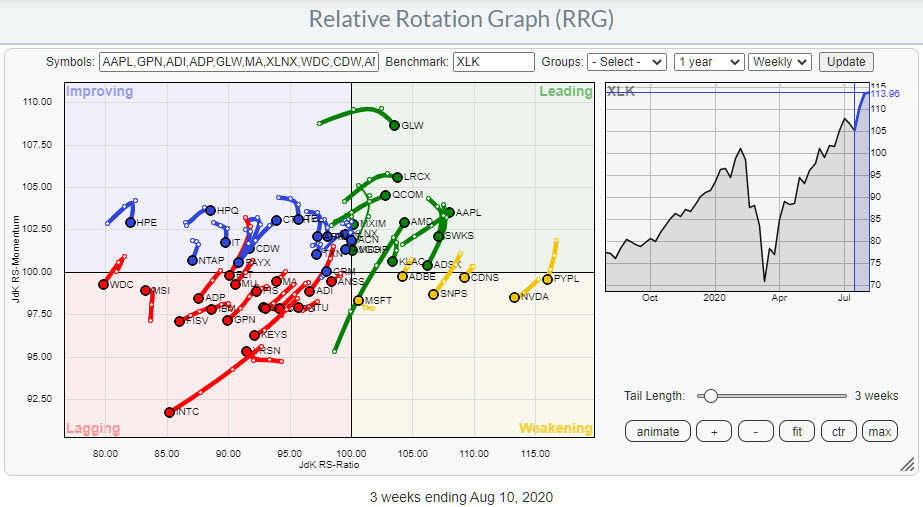Screen dimensions: 923x507
Task: Click the Tail Length slider handle
Action: point(710,396)
